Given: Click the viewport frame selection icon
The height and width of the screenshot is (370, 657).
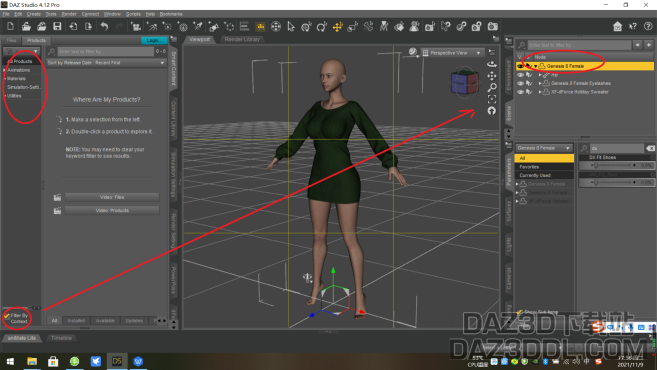Looking at the screenshot, I should [492, 99].
